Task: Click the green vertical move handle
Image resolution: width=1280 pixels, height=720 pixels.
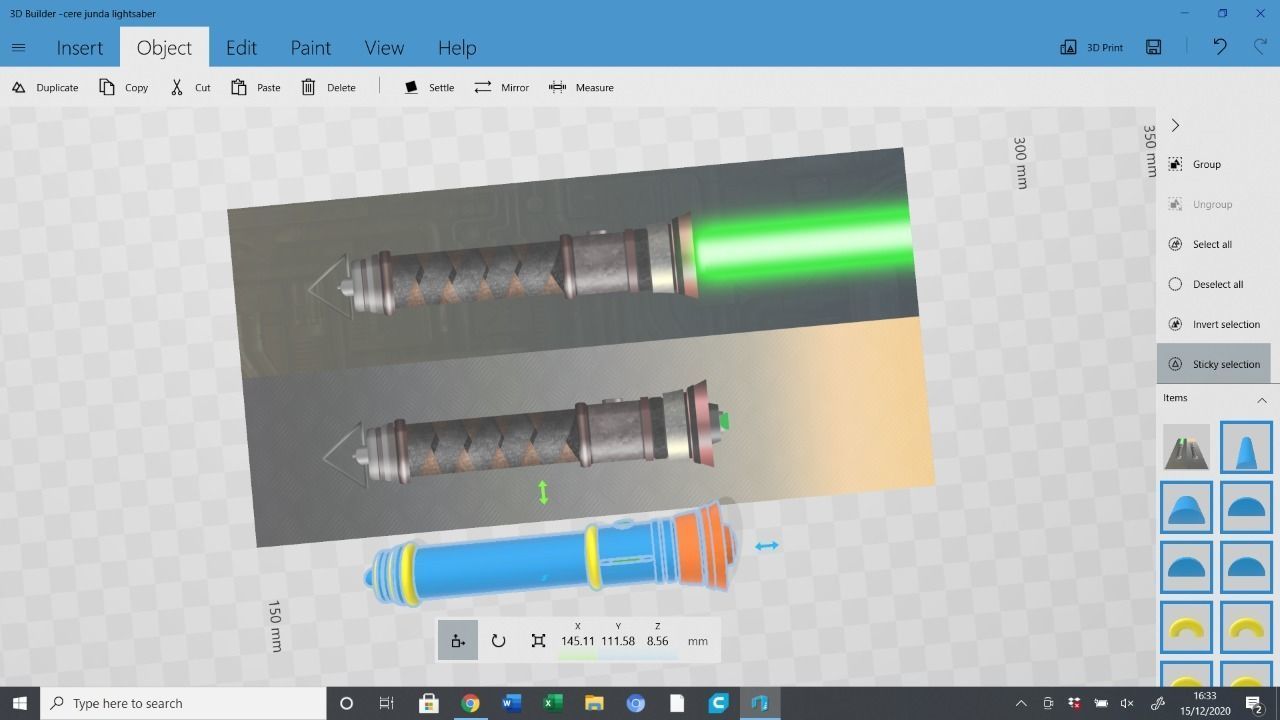Action: [543, 492]
